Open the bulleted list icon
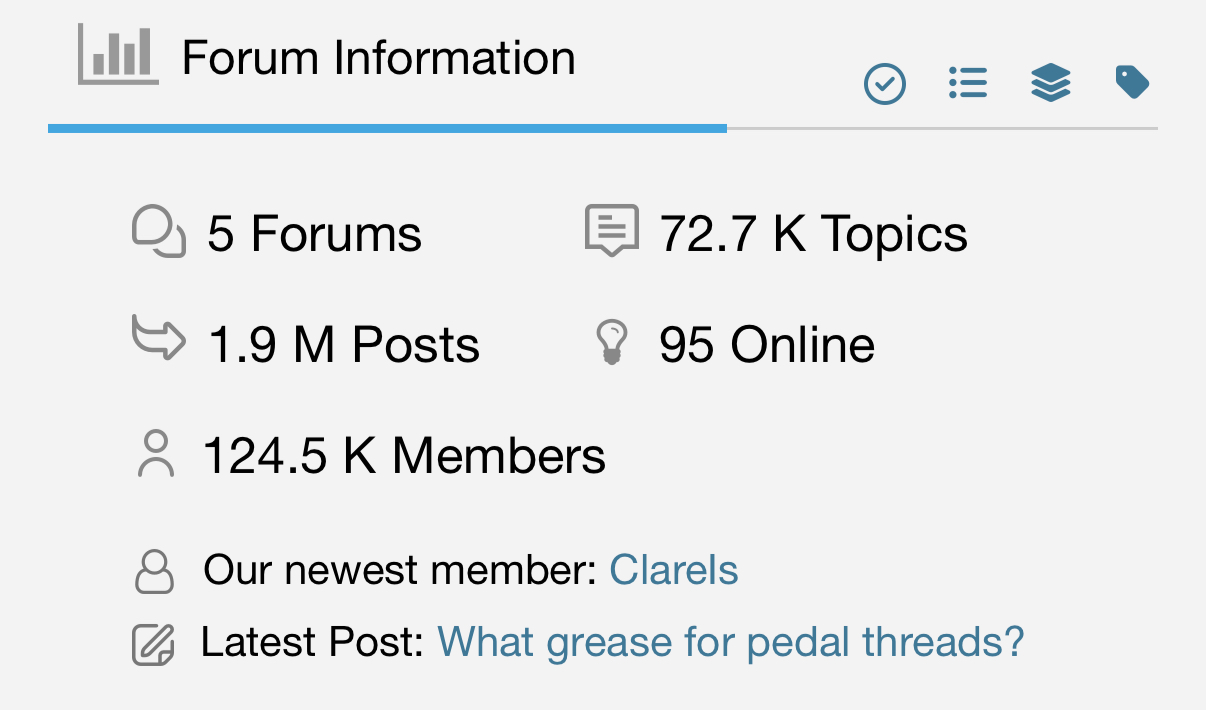Image resolution: width=1206 pixels, height=710 pixels. tap(968, 83)
